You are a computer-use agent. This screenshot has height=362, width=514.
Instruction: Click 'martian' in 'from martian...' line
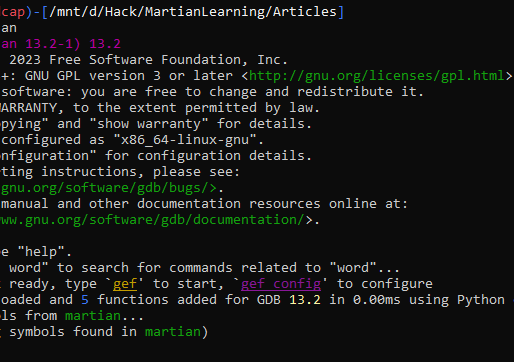93,316
